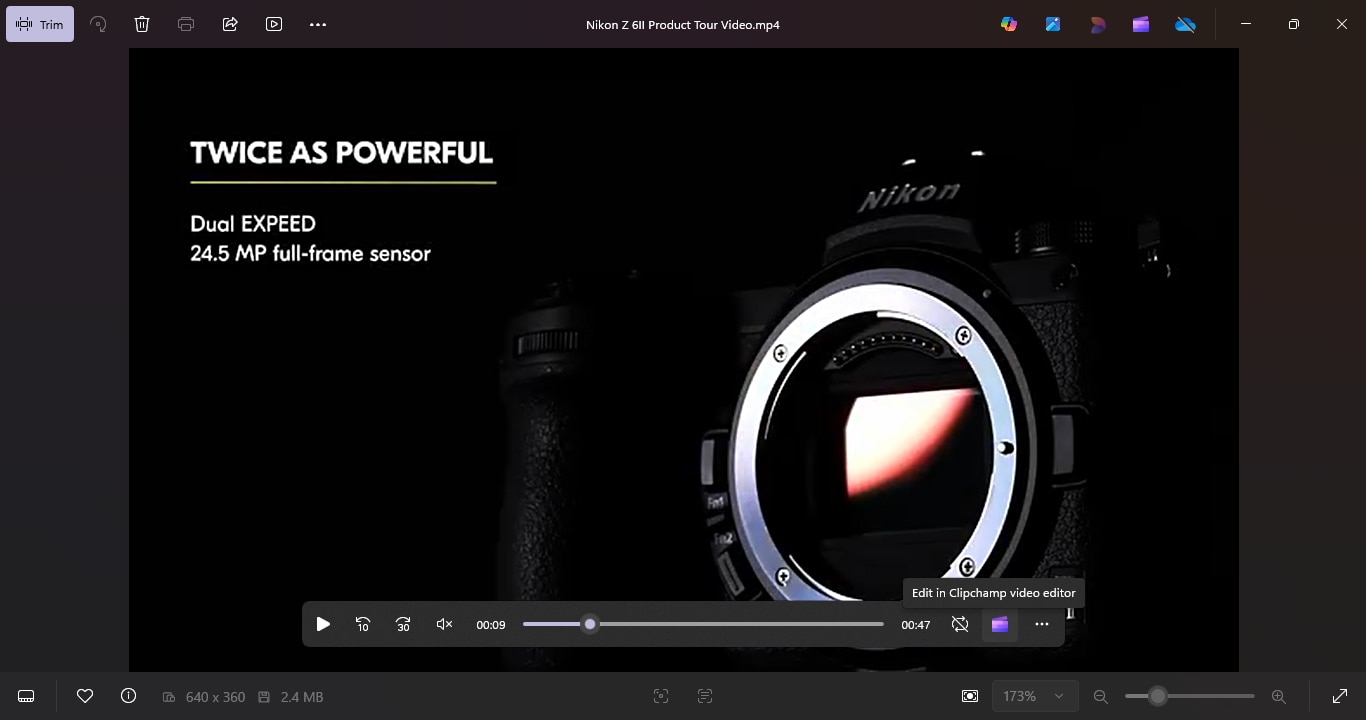1366x720 pixels.
Task: Click the file title Nikon Z 6II Product Tour Video.mp4
Action: 683,25
